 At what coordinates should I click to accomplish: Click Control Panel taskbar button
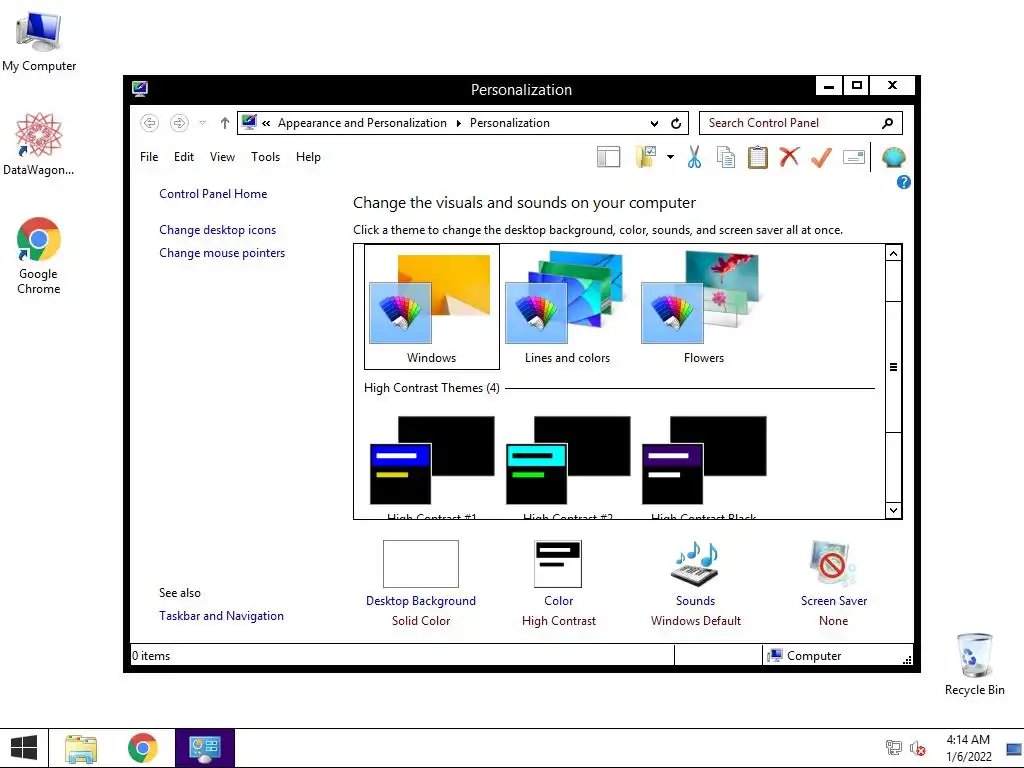click(x=205, y=748)
